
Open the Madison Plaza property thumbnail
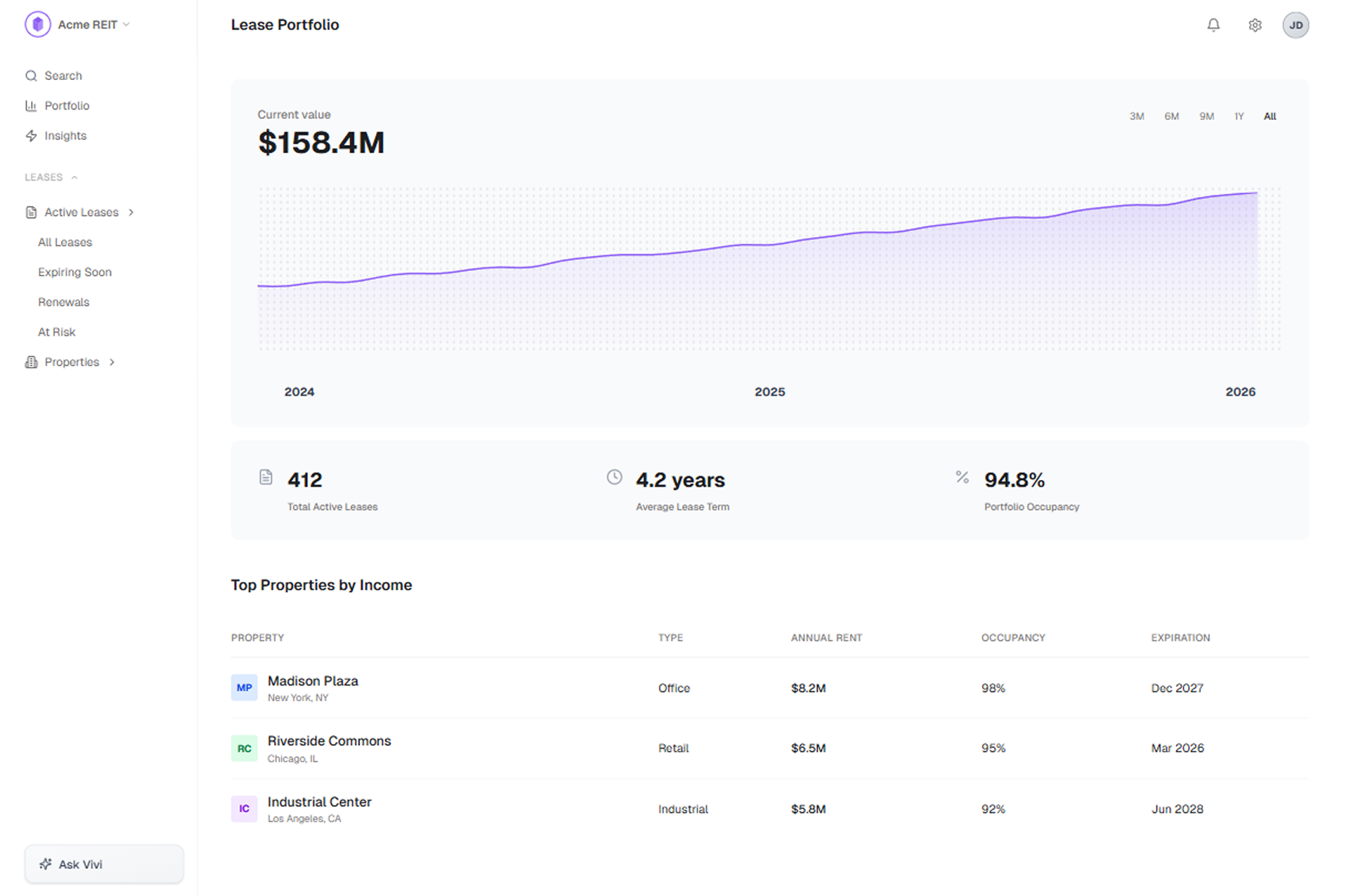[244, 688]
